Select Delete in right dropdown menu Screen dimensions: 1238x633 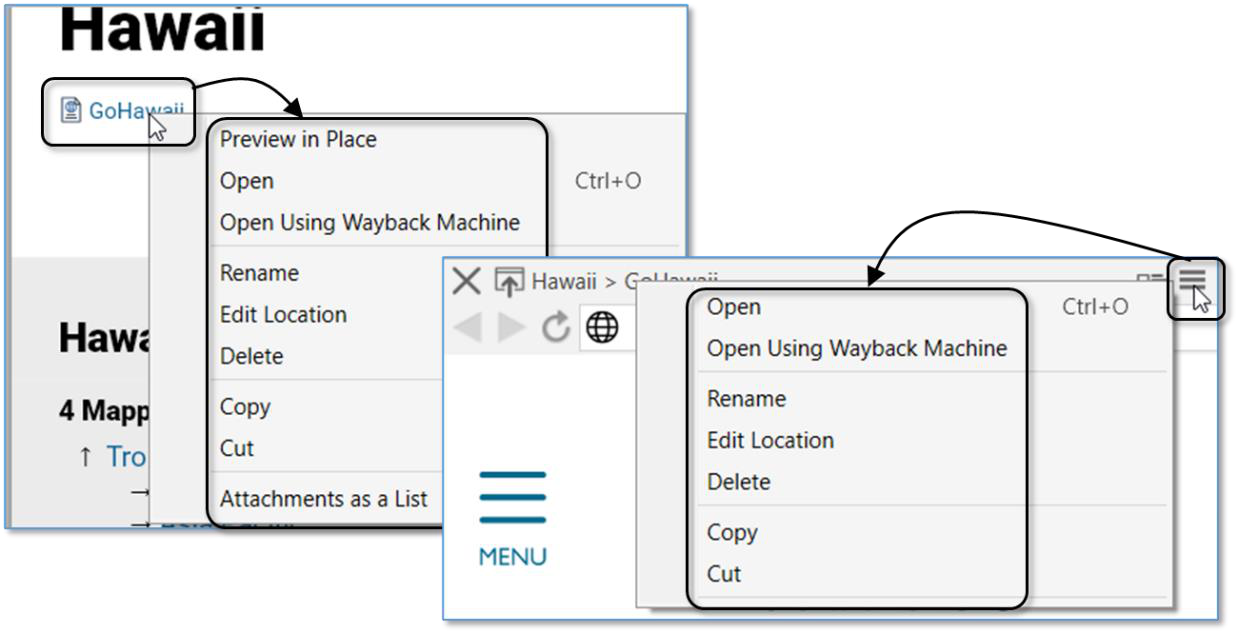coord(738,482)
